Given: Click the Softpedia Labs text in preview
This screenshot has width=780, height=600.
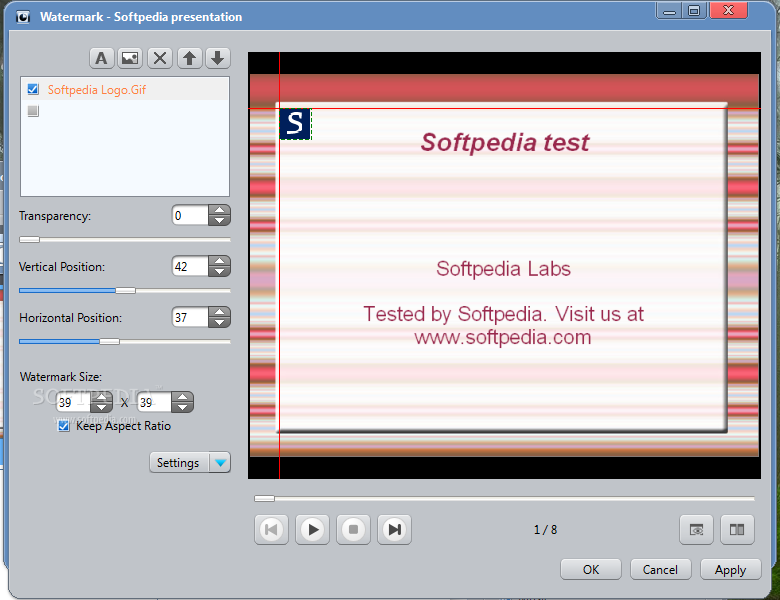Looking at the screenshot, I should pyautogui.click(x=503, y=269).
